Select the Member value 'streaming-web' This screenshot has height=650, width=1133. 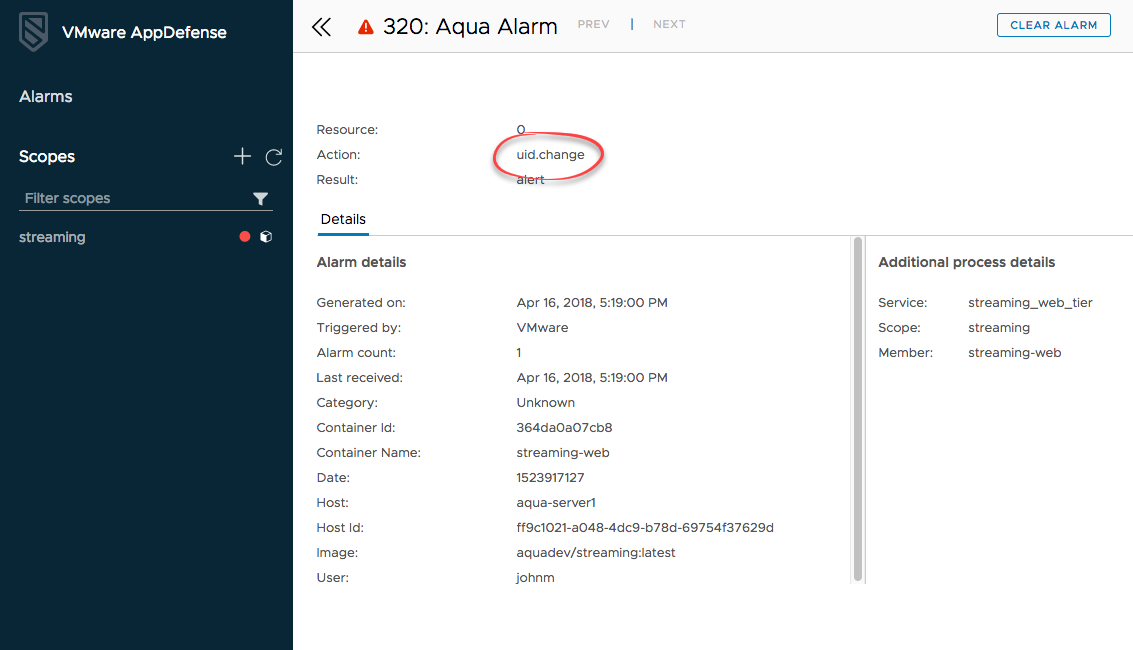tap(1014, 353)
